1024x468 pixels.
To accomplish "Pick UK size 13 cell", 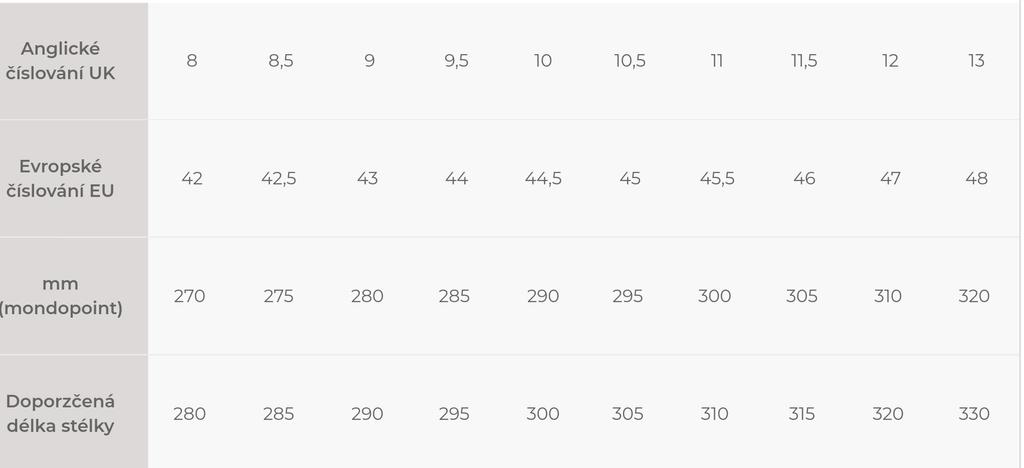I will pyautogui.click(x=976, y=61).
